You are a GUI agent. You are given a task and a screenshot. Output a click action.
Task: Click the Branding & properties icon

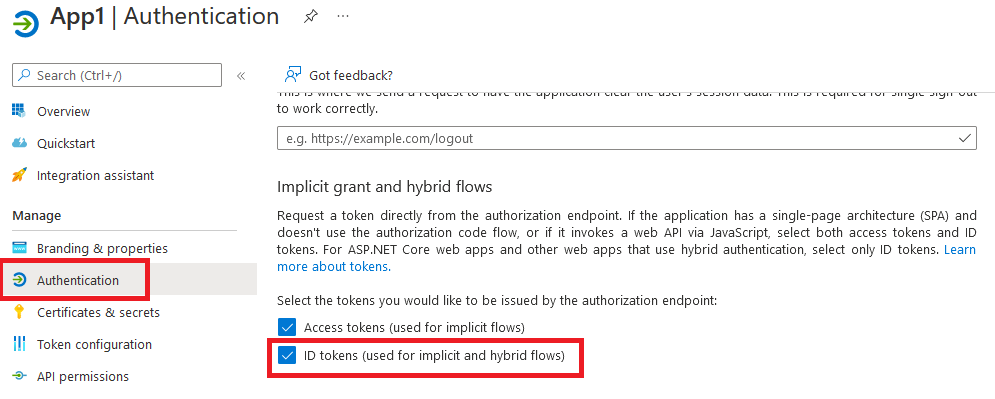coord(19,248)
